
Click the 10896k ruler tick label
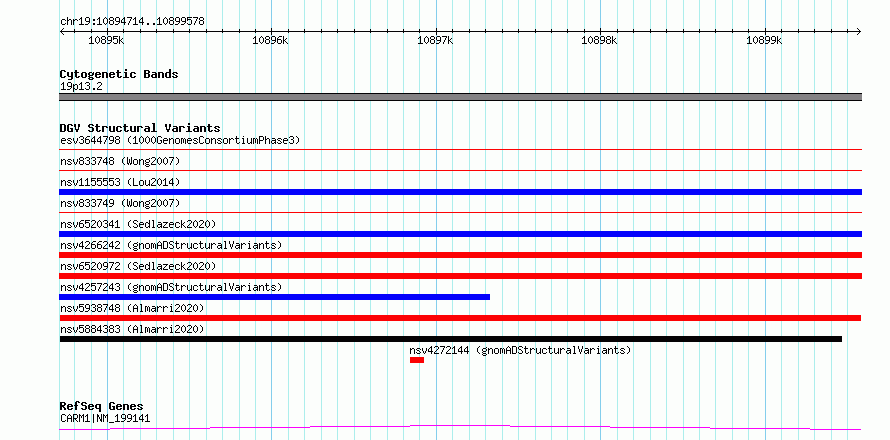[x=270, y=40]
